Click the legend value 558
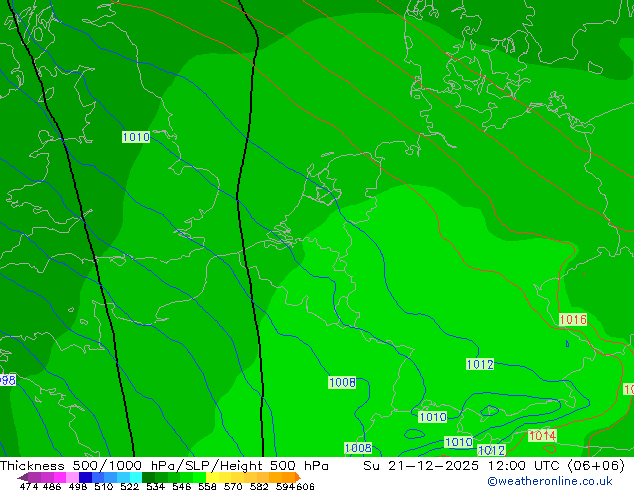The width and height of the screenshot is (634, 490). pyautogui.click(x=207, y=486)
